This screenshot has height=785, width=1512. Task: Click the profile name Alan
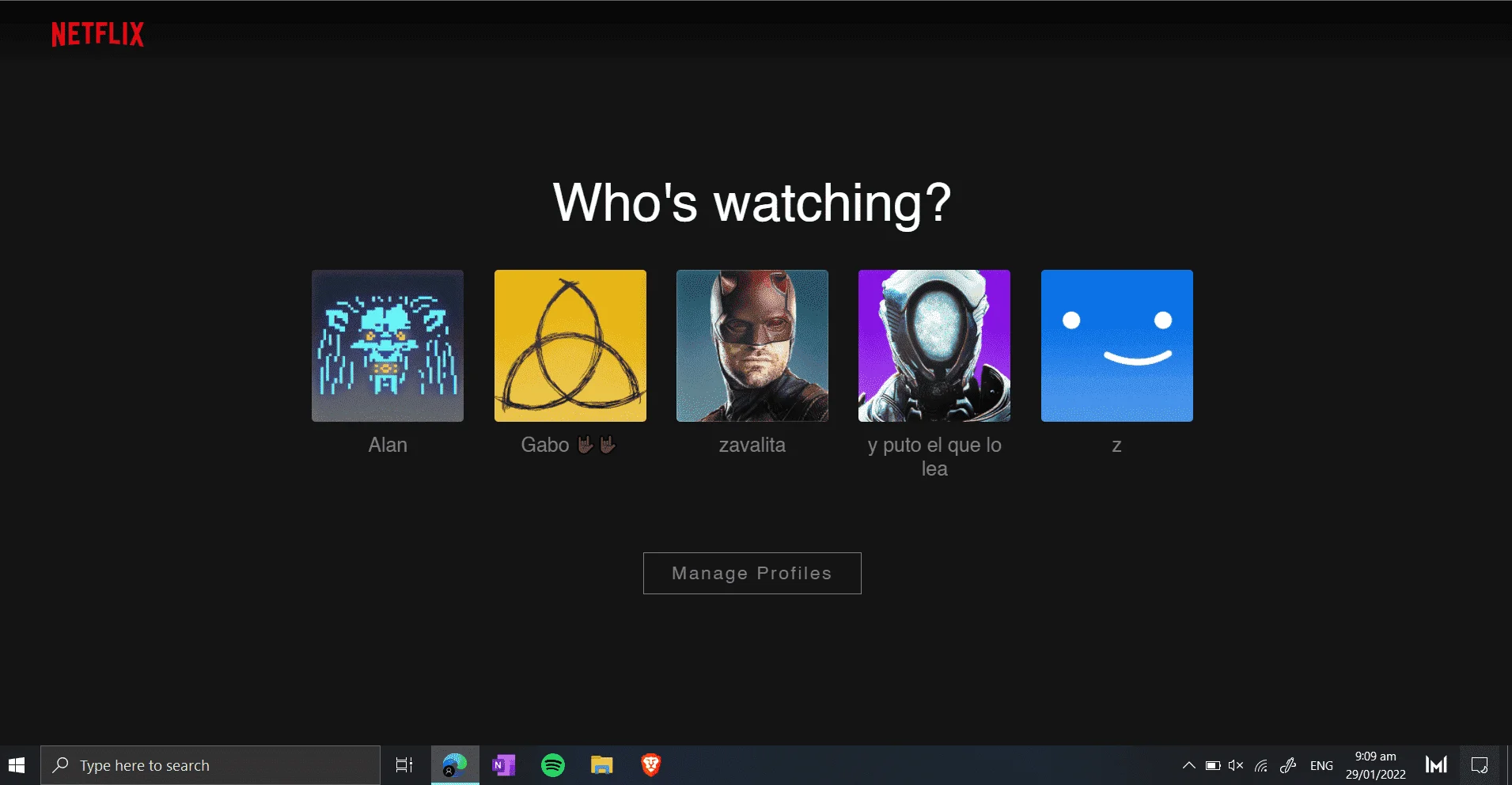click(x=388, y=445)
